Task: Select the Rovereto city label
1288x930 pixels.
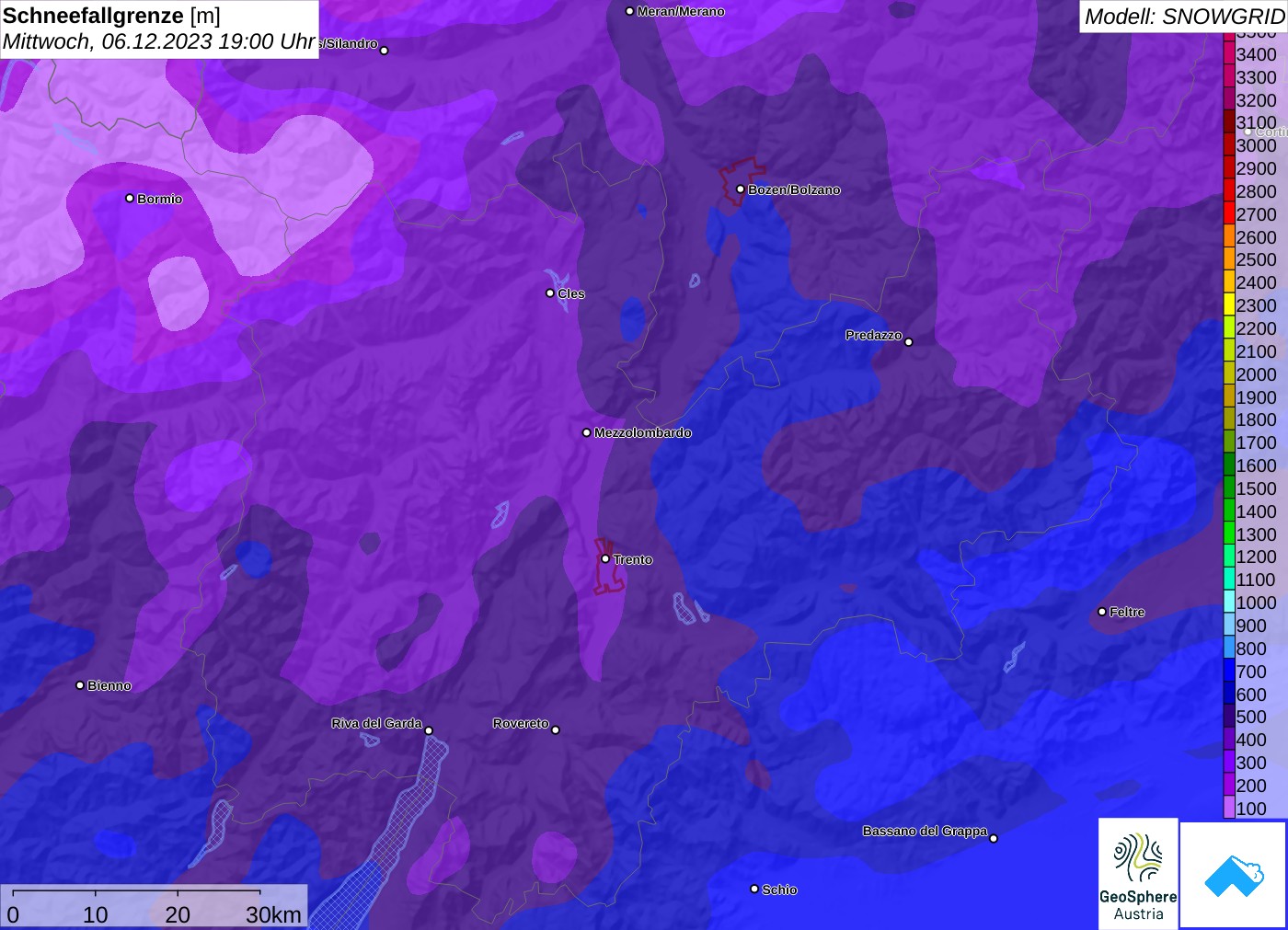Action: point(521,723)
